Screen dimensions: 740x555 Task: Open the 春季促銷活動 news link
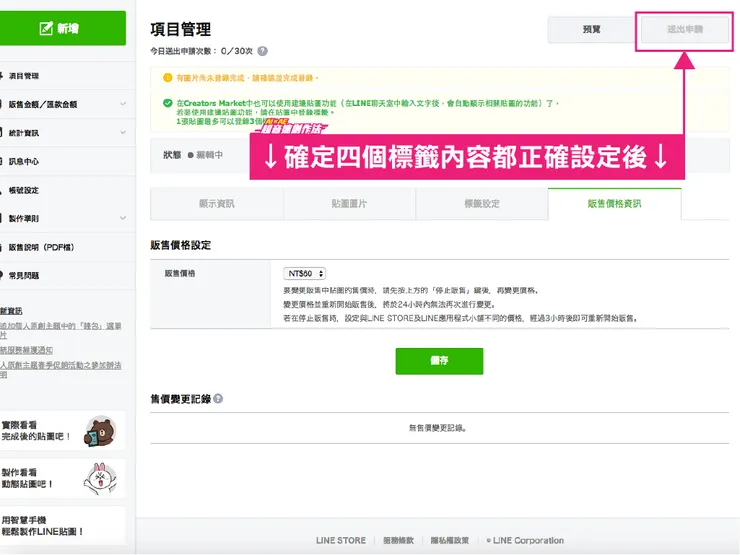(x=61, y=370)
